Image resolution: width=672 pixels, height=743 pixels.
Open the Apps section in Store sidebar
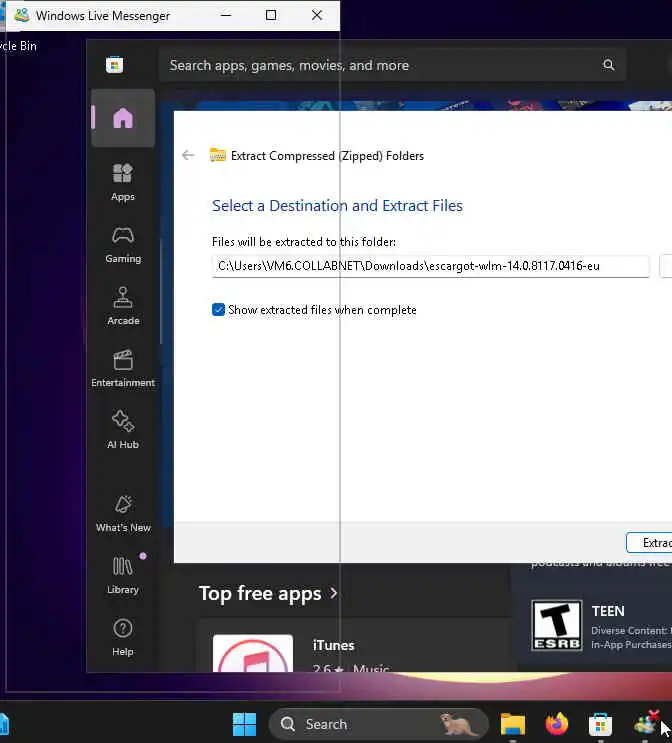123,182
